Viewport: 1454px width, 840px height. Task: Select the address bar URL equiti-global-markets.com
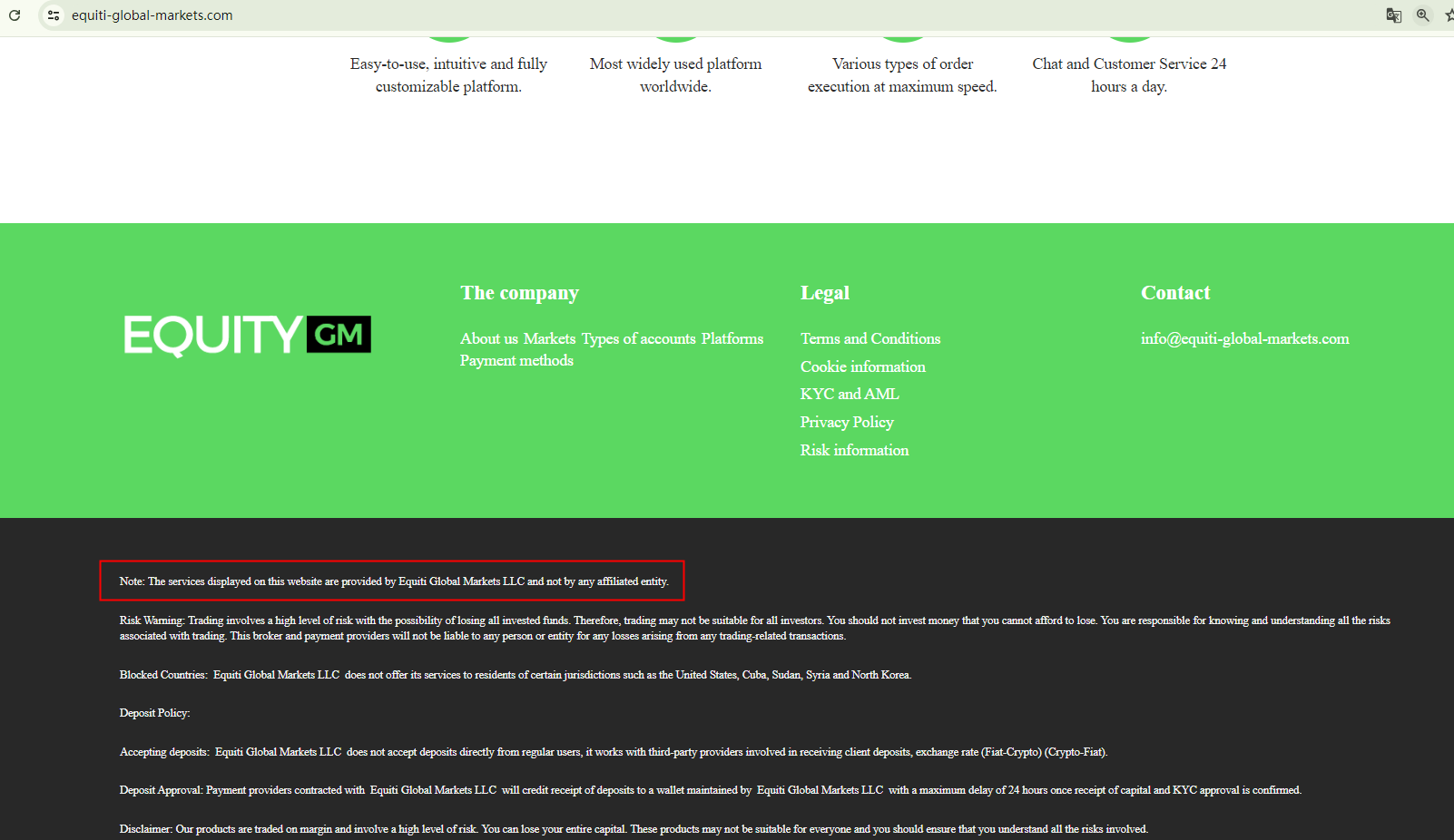152,15
